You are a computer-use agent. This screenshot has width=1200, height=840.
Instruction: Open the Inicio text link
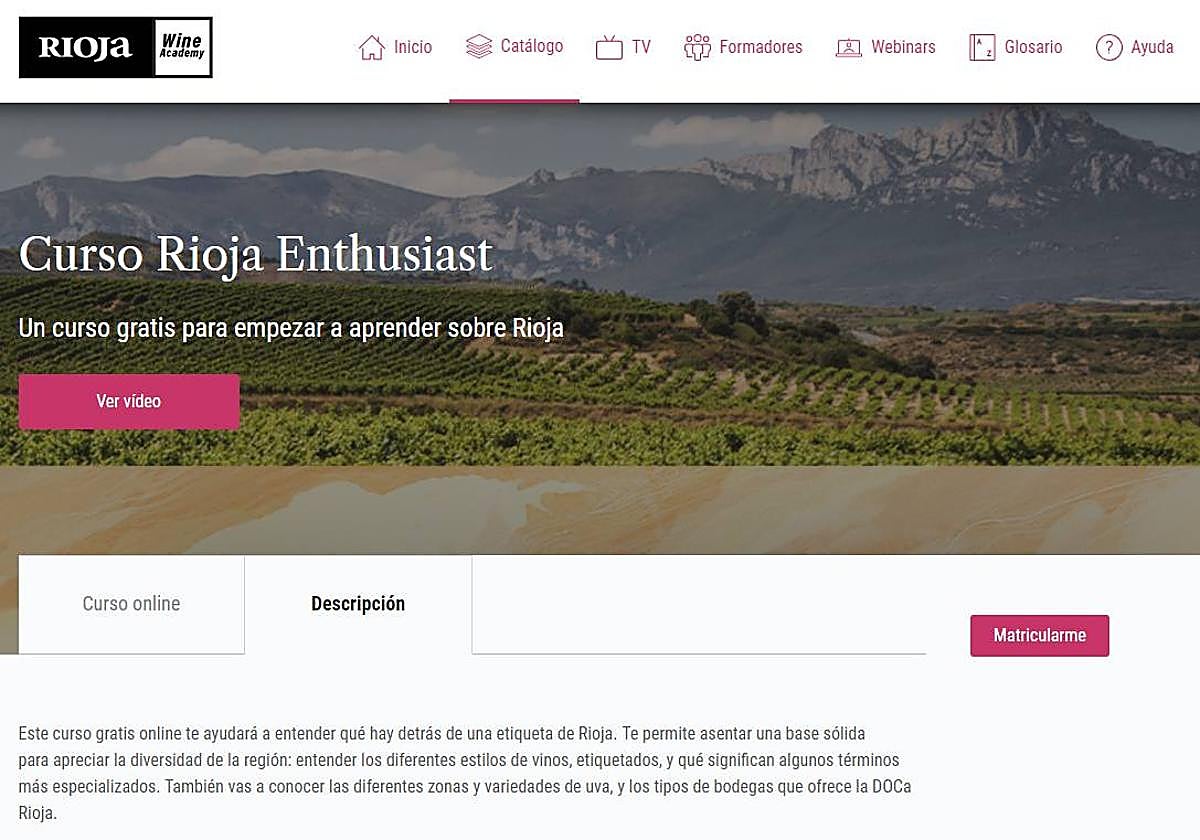[413, 47]
